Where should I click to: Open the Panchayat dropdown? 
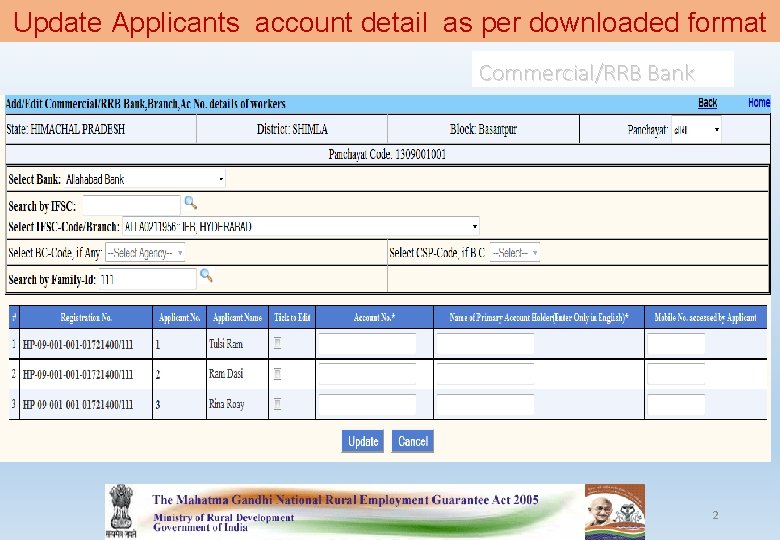pos(696,130)
